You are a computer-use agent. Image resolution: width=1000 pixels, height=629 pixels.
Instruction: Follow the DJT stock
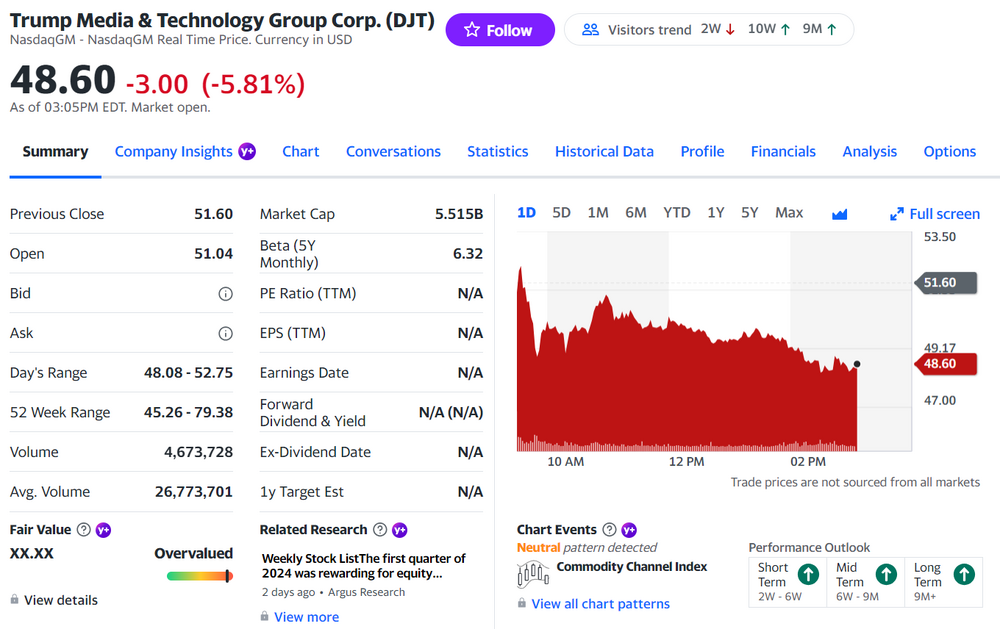(499, 30)
